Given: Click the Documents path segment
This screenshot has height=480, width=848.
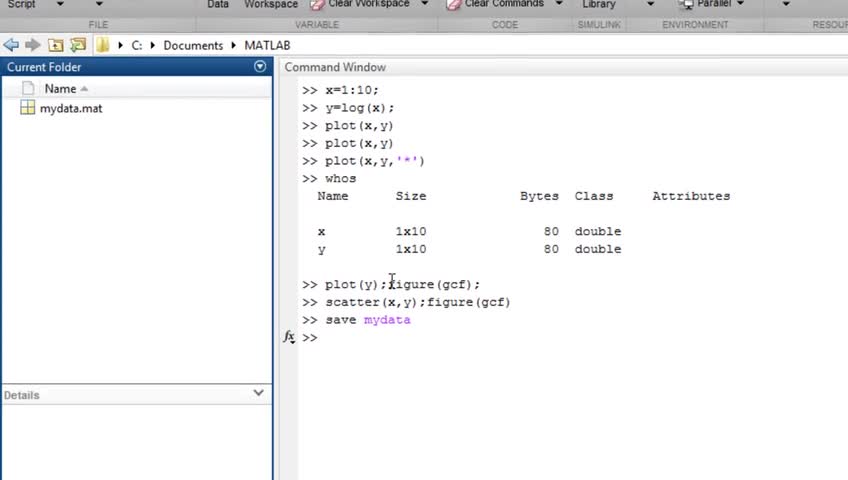Looking at the screenshot, I should (x=193, y=45).
